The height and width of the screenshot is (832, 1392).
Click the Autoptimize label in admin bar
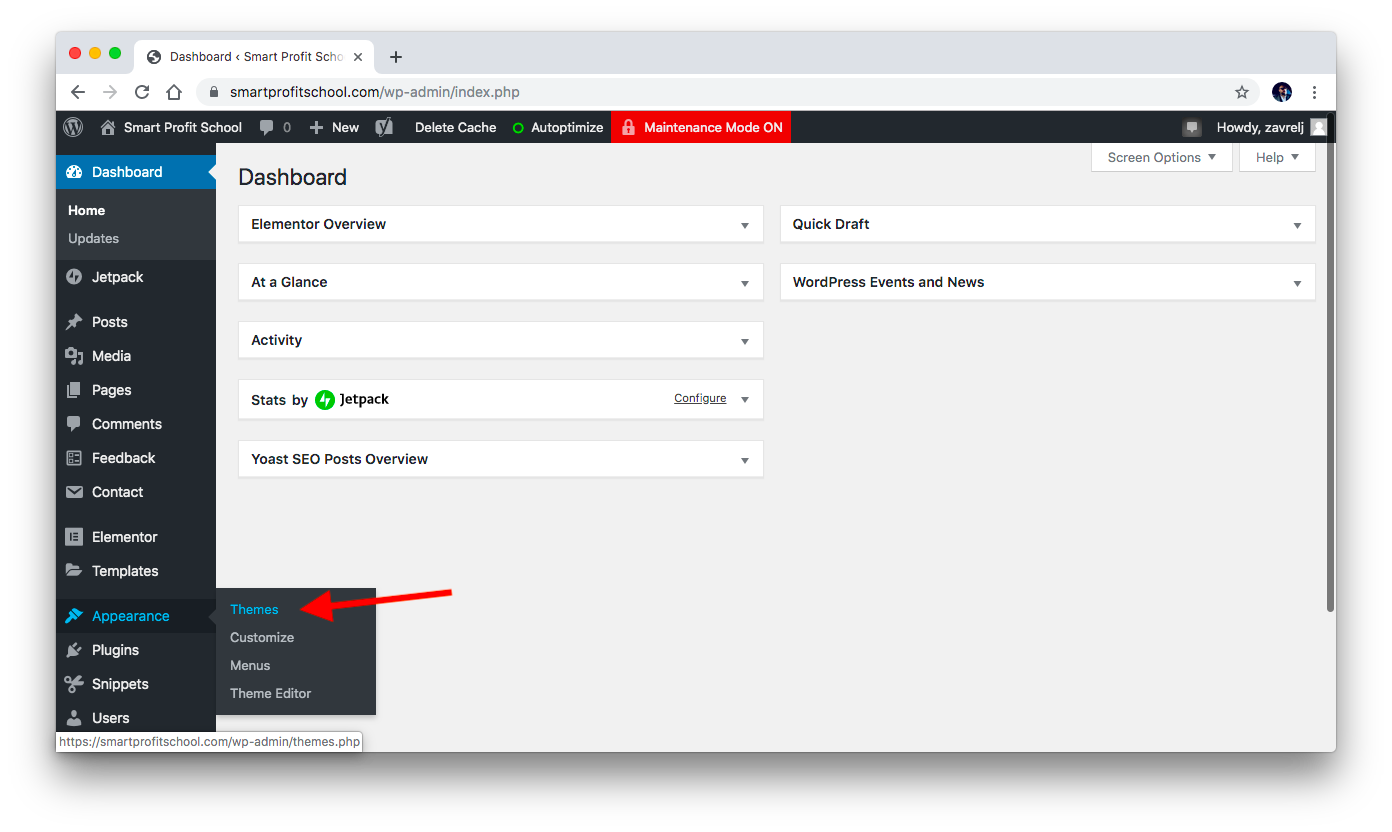click(x=567, y=127)
